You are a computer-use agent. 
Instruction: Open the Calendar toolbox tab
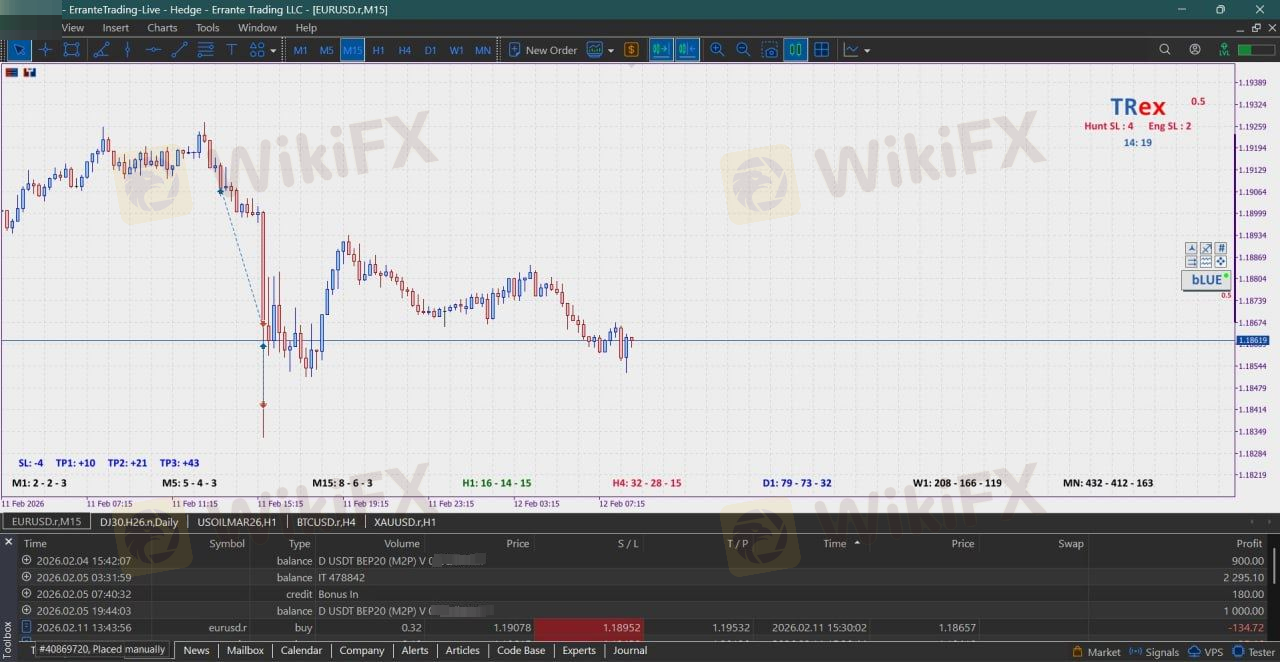click(301, 650)
